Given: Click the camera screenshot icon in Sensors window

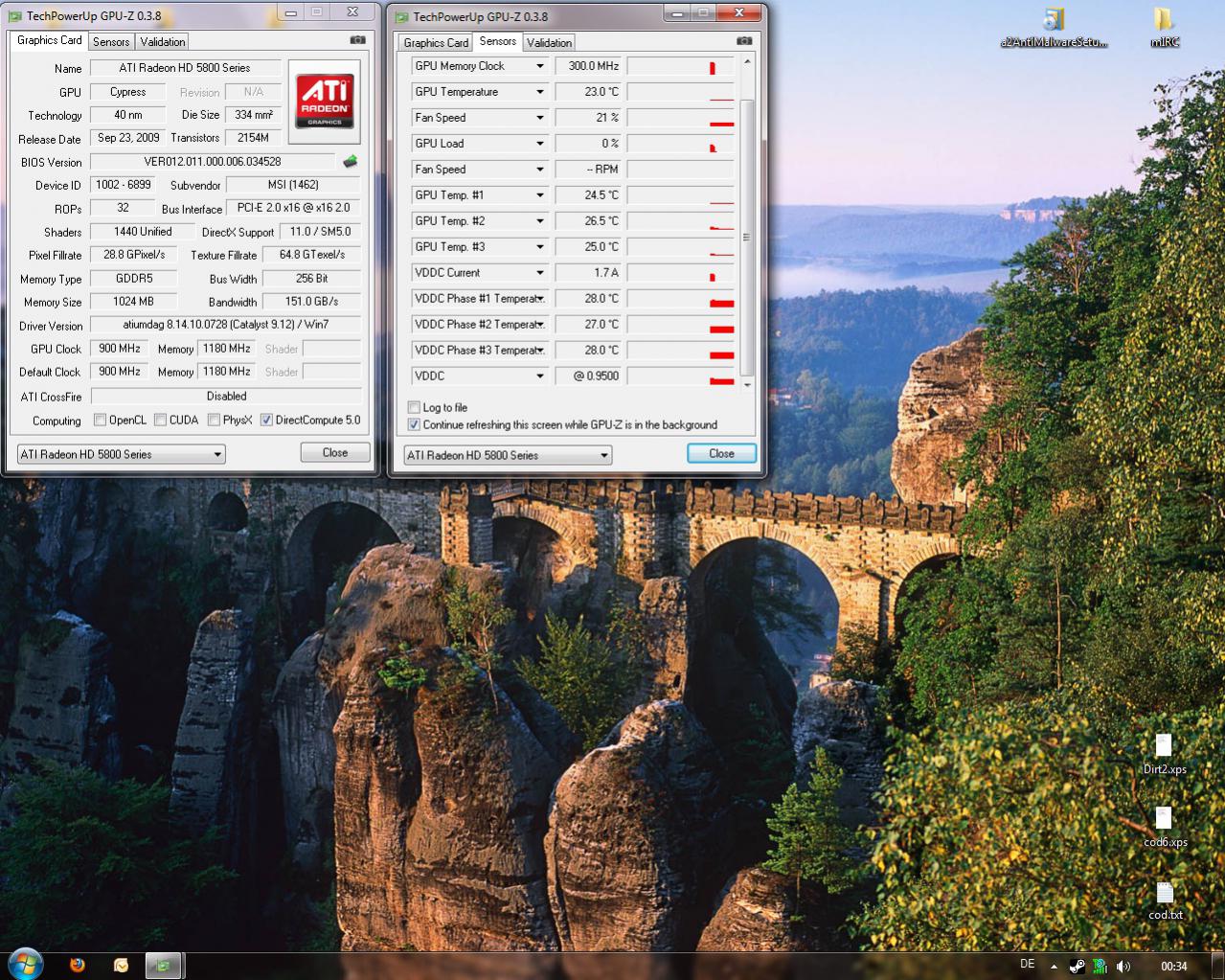Looking at the screenshot, I should (x=744, y=41).
